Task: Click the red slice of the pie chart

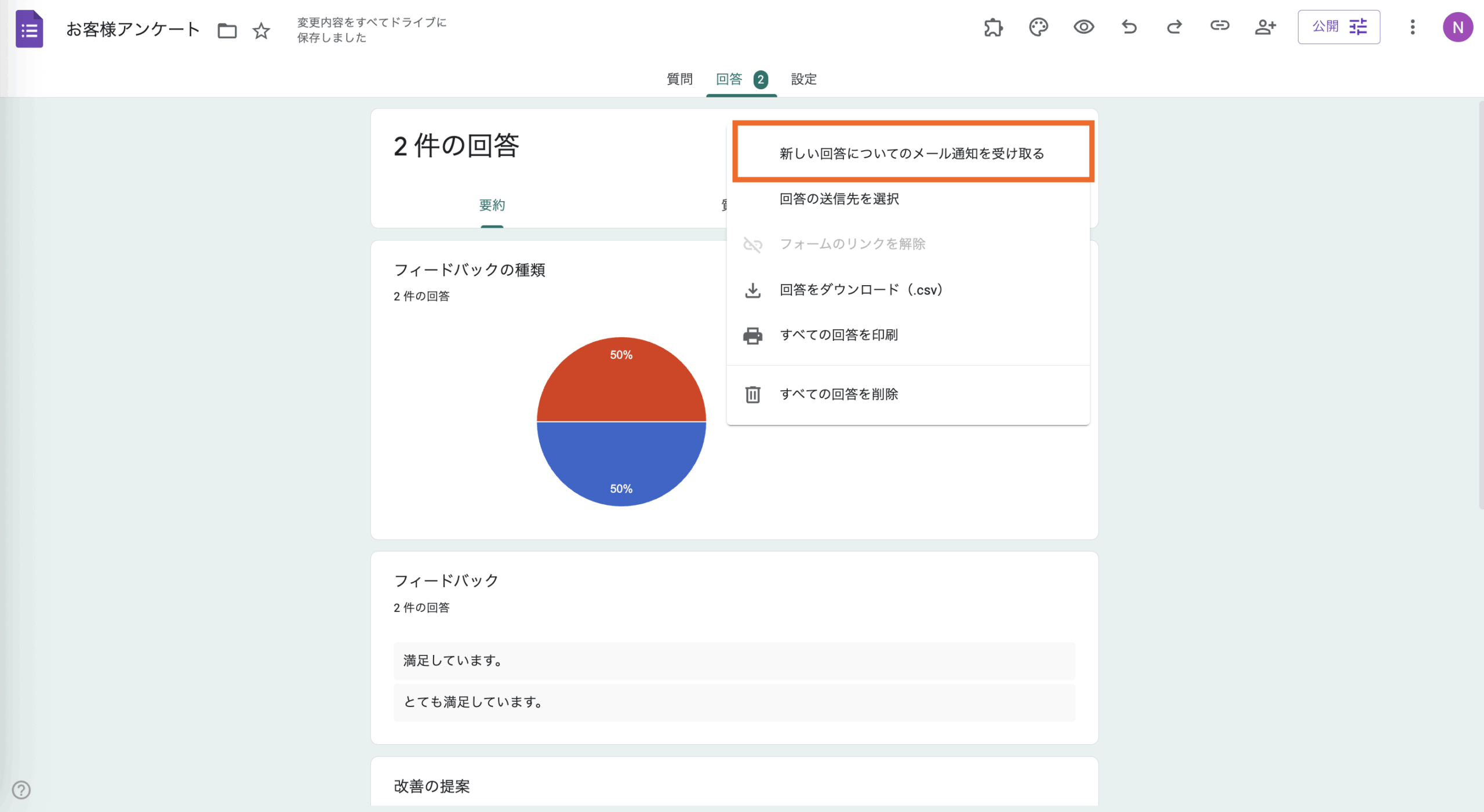Action: pos(621,383)
